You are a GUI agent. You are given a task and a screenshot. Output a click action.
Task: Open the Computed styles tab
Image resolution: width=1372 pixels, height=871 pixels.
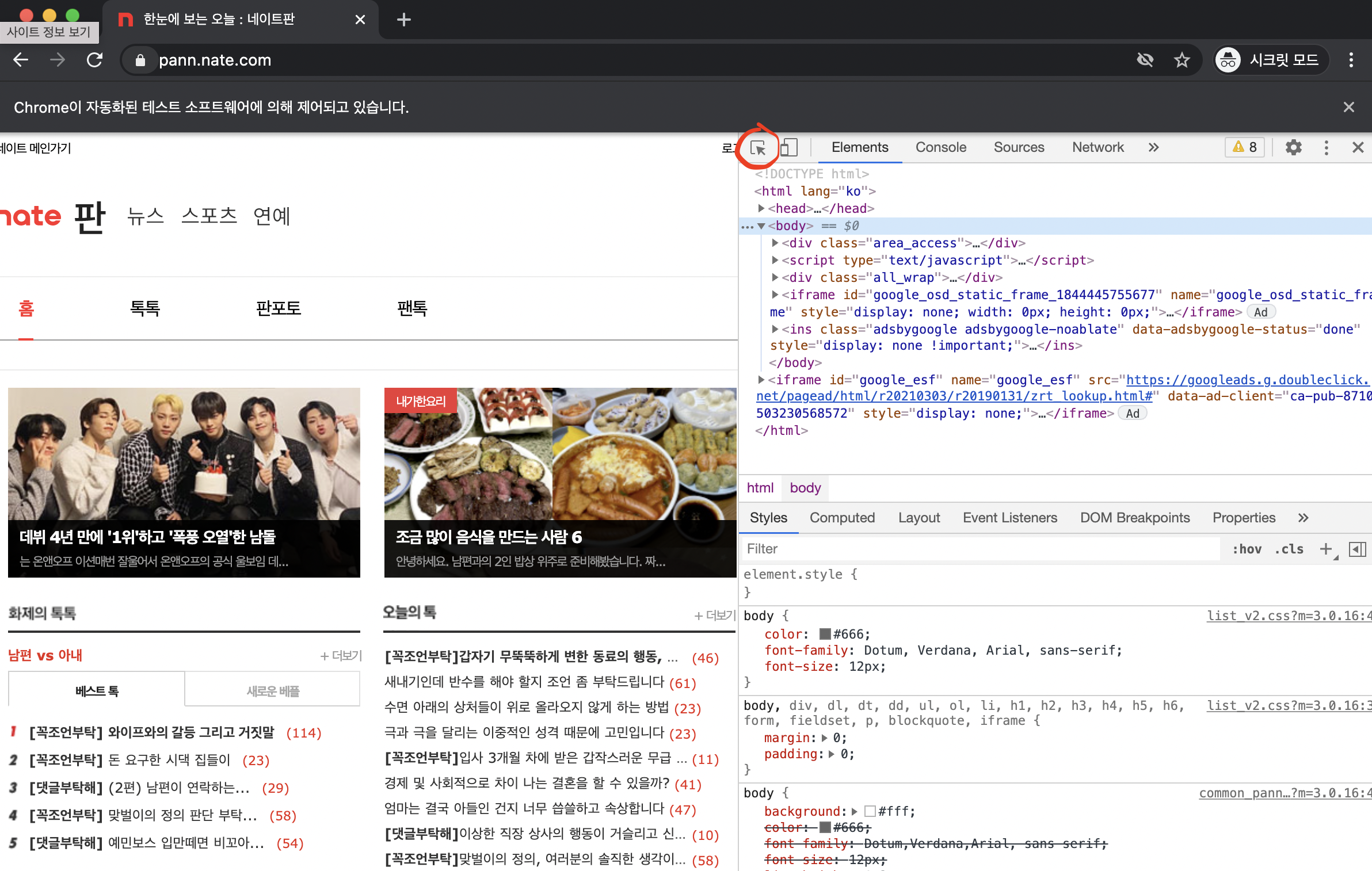pyautogui.click(x=842, y=518)
